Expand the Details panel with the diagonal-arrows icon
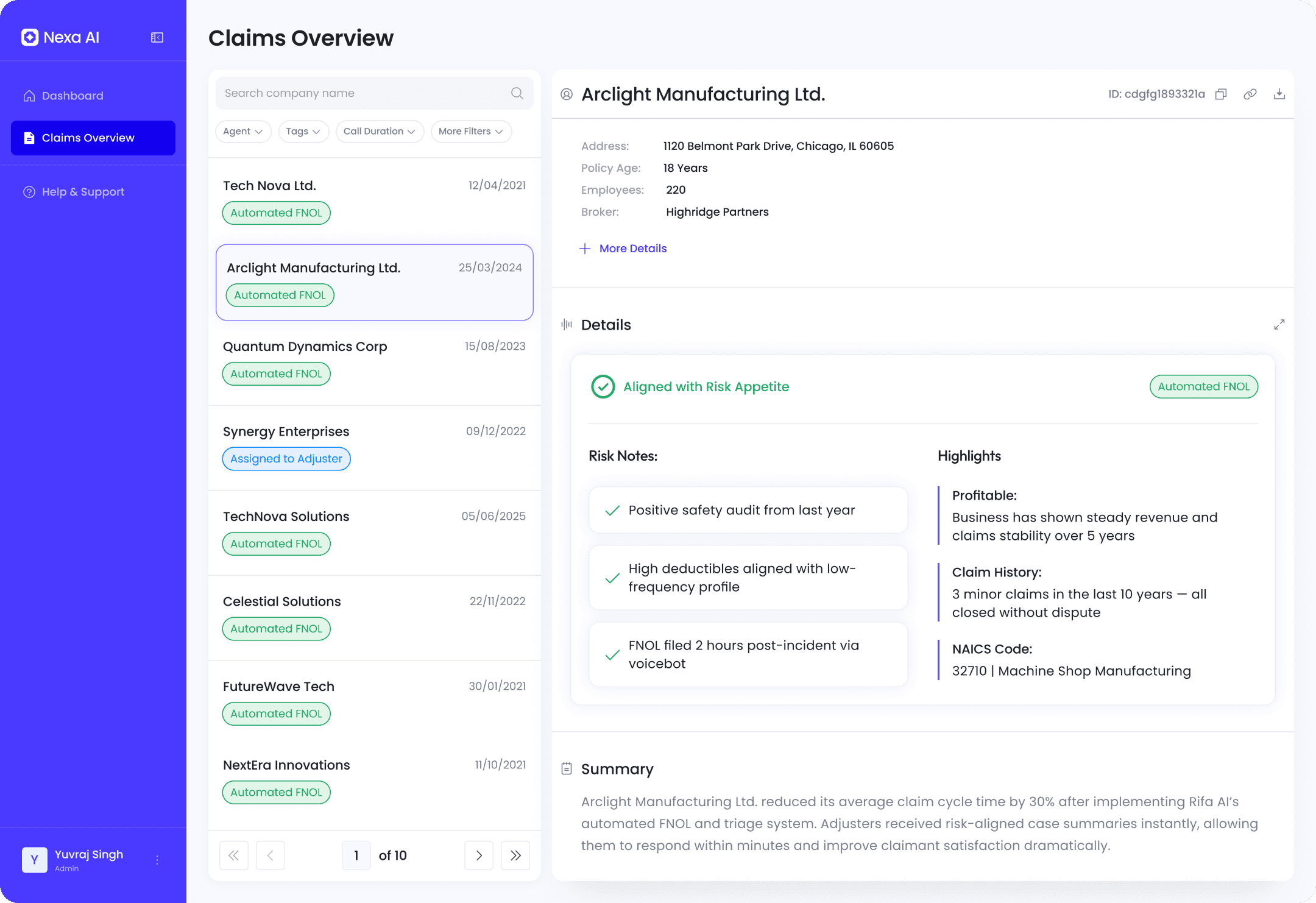 pyautogui.click(x=1279, y=324)
